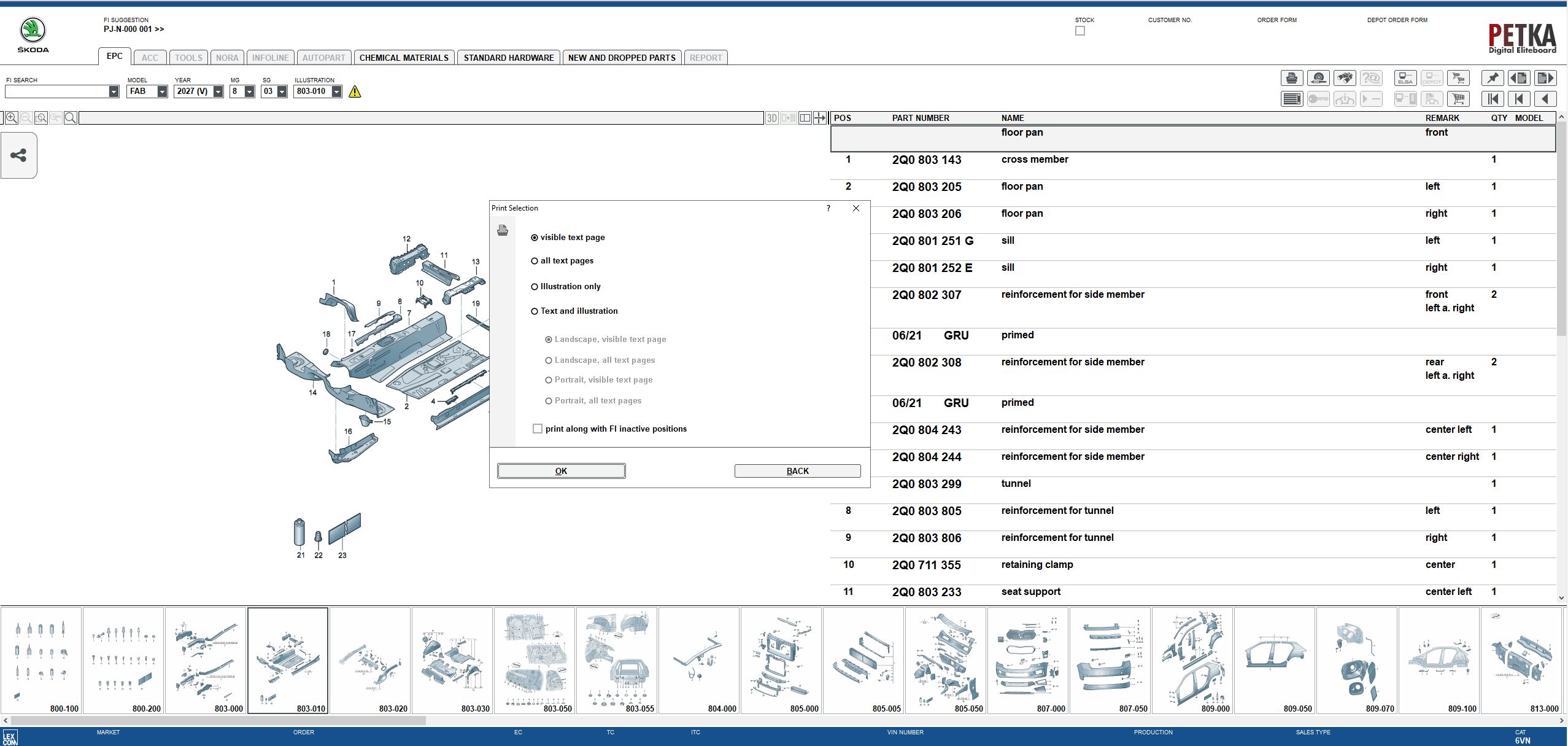Click the pushpin icon

(1493, 78)
